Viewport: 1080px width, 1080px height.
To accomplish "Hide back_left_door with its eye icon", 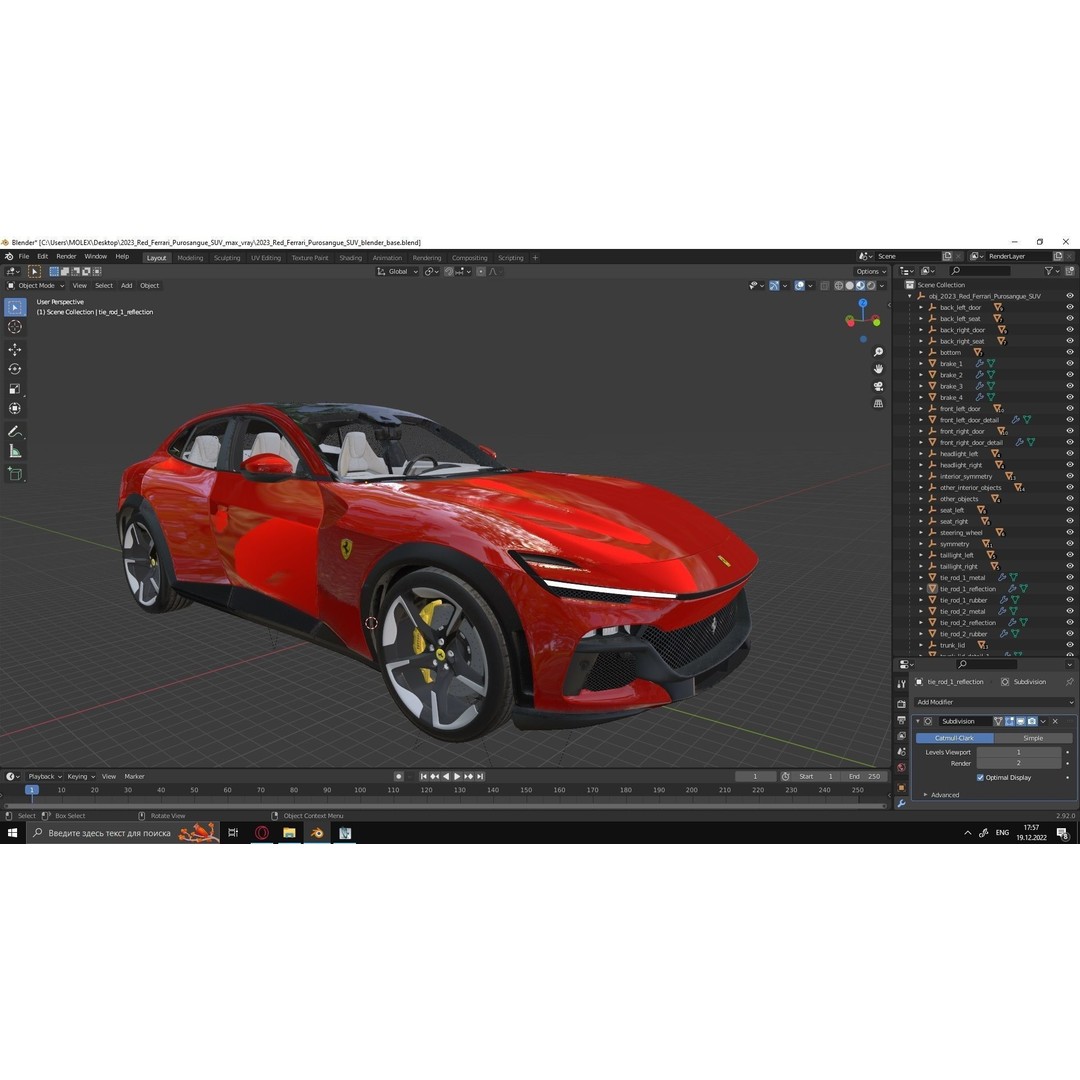I will 1070,307.
